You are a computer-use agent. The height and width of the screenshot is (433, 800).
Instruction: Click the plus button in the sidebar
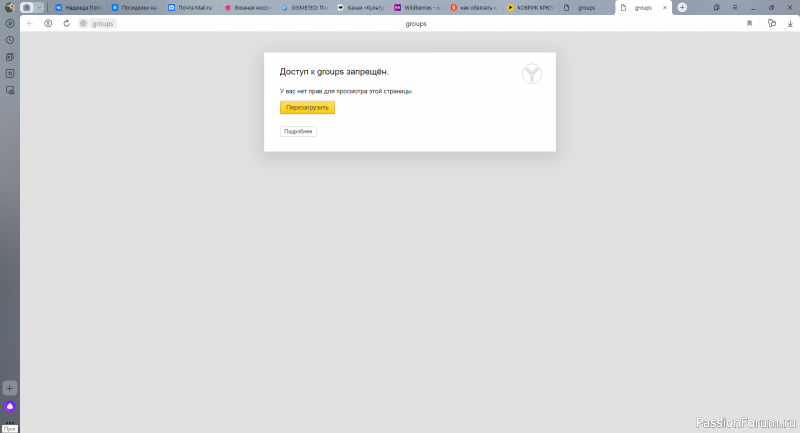pyautogui.click(x=10, y=388)
